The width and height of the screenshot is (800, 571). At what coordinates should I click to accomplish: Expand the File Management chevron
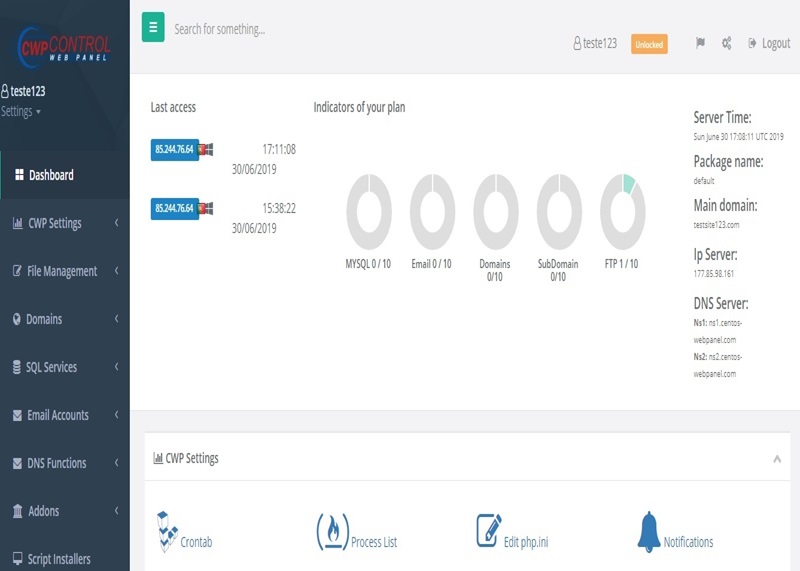(x=116, y=270)
